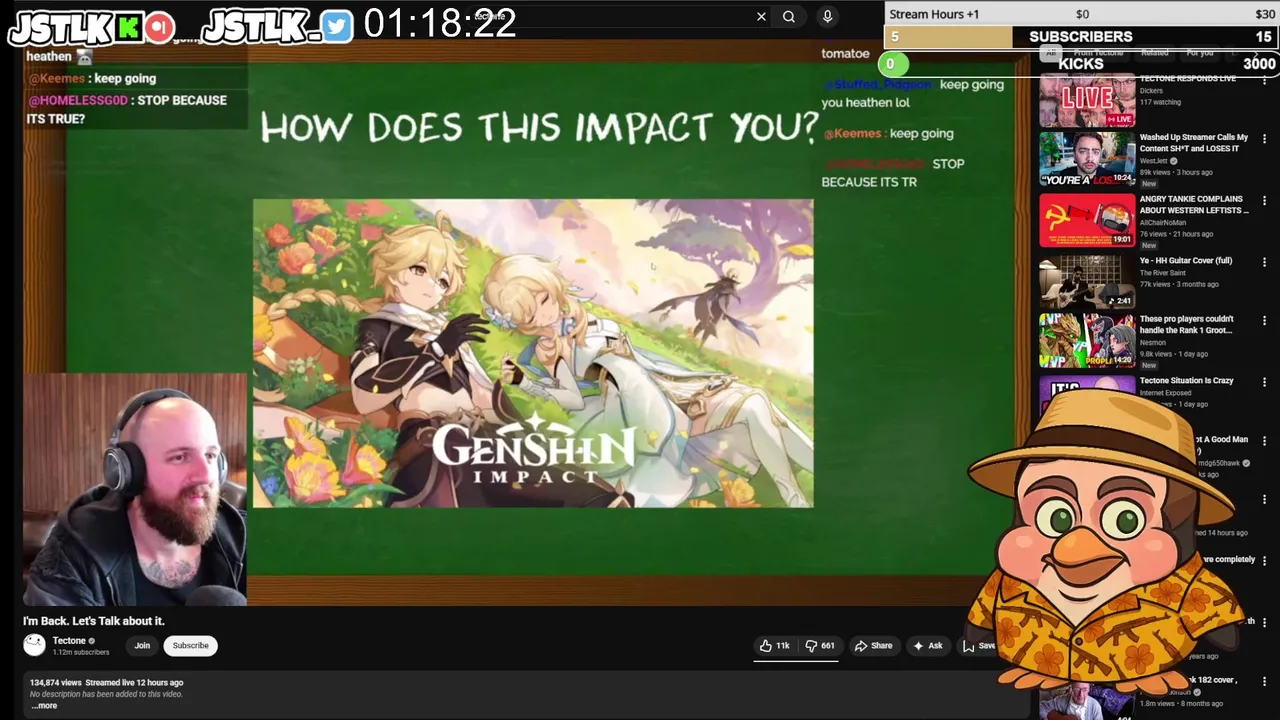Visit the Dickers channel name

1151,91
